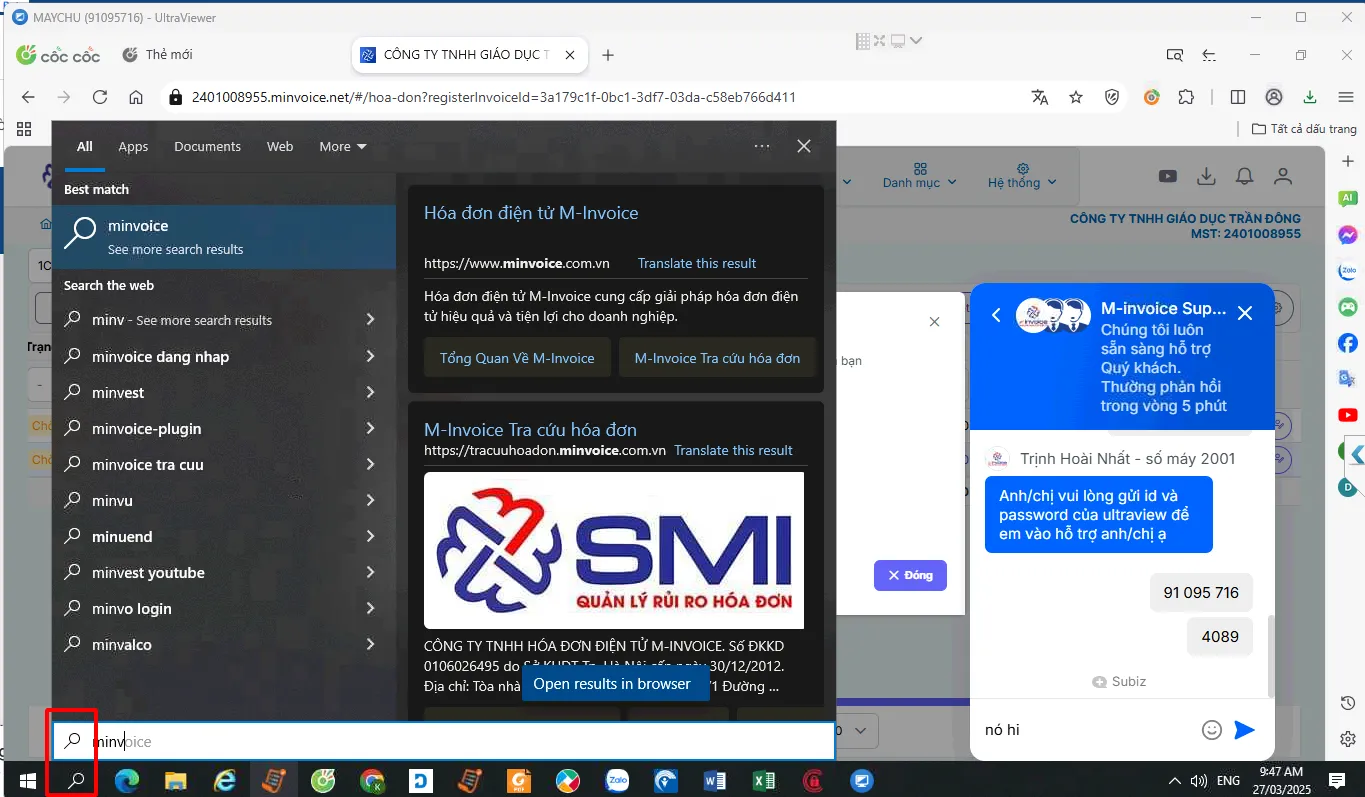The image size is (1365, 797).
Task: Click the browser address bar URL
Action: pos(494,97)
